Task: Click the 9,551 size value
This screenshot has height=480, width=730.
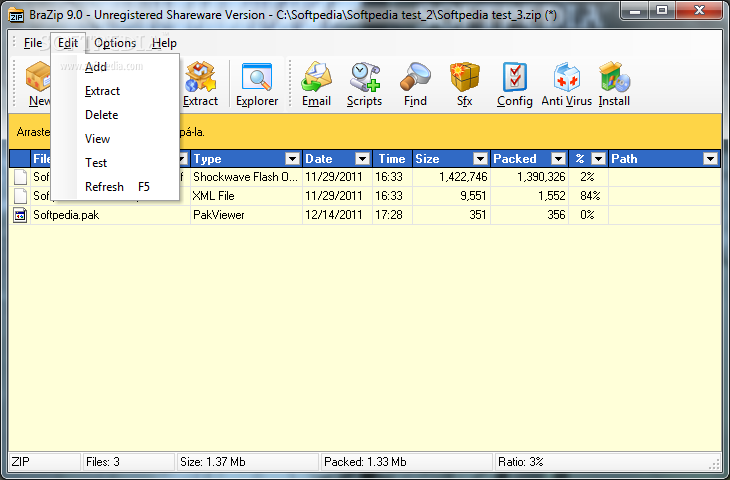Action: point(473,196)
